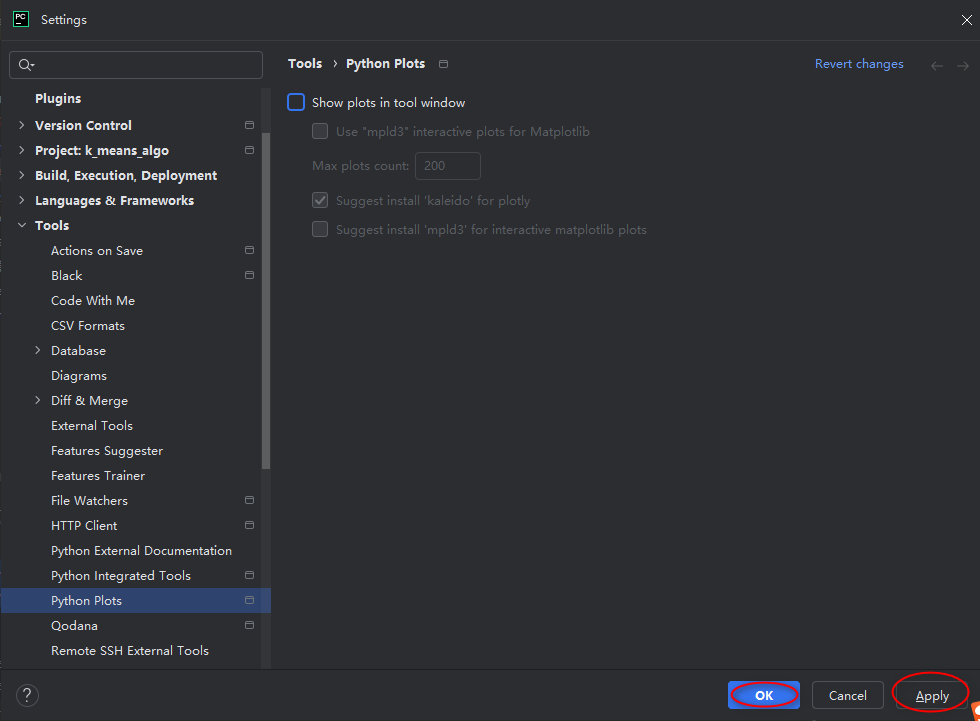Open Python Integrated Tools settings
Viewport: 980px width, 721px height.
[x=121, y=575]
